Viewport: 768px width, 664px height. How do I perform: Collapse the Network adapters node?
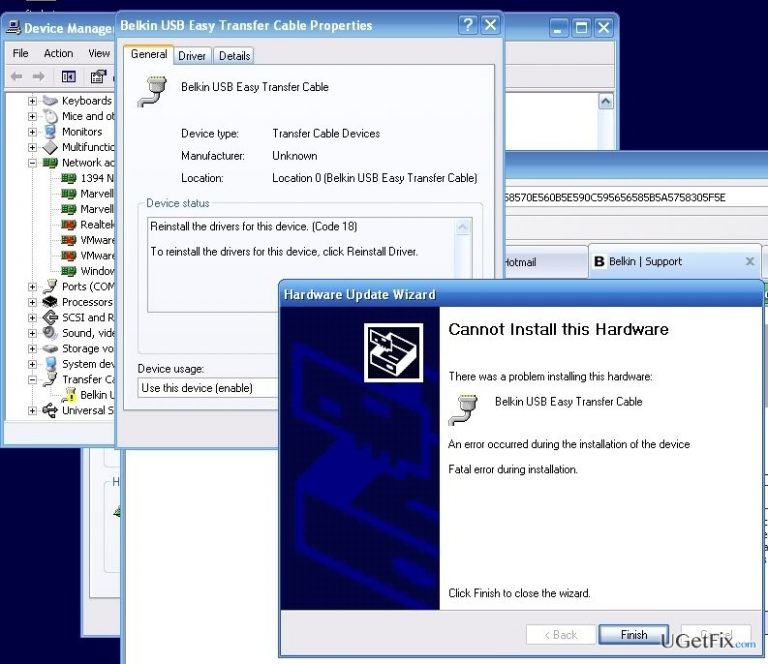32,163
